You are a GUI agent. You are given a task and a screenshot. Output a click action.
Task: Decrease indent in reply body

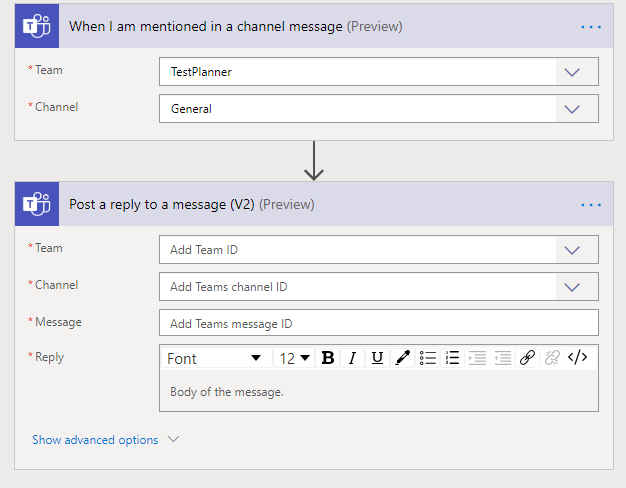[x=477, y=358]
